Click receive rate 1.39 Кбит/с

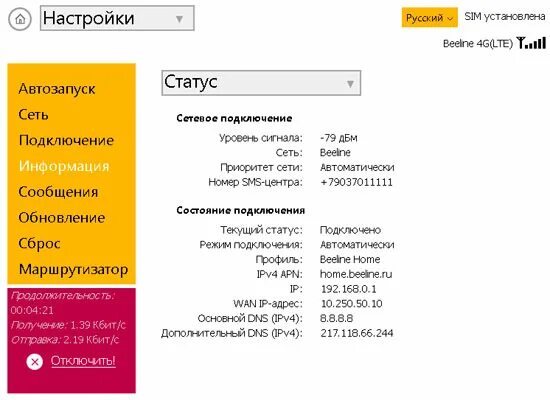tap(98, 325)
